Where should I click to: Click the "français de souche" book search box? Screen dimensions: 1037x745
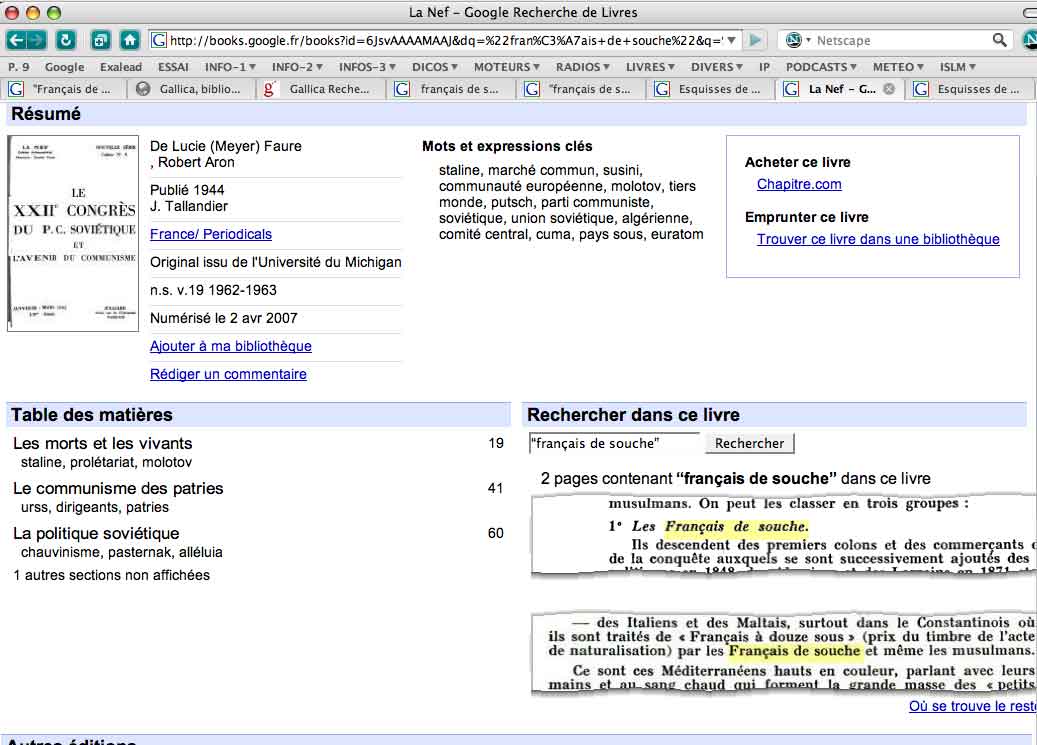(614, 443)
